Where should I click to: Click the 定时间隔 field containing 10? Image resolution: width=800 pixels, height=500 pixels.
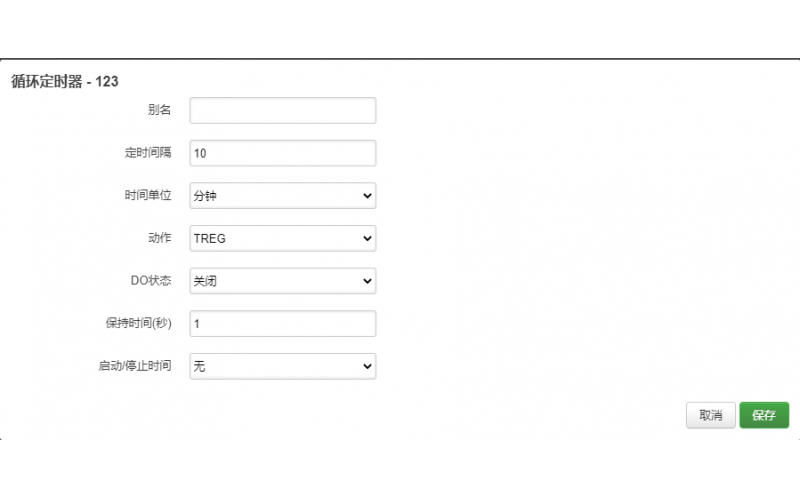click(282, 153)
